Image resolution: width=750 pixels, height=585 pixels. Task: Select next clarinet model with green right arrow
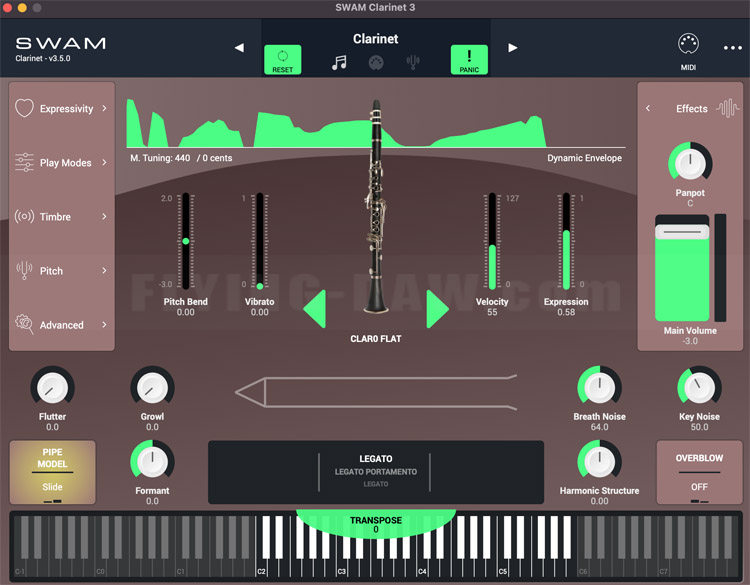click(x=437, y=309)
